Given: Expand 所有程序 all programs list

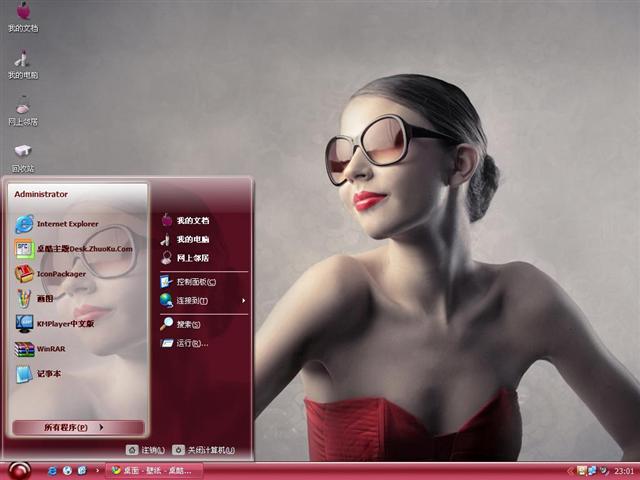Looking at the screenshot, I should coord(78,427).
